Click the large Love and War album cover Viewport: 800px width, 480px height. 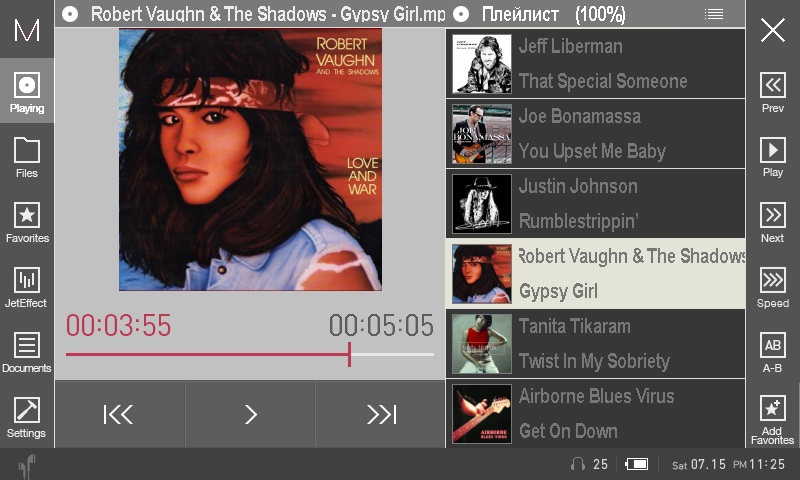[x=250, y=160]
